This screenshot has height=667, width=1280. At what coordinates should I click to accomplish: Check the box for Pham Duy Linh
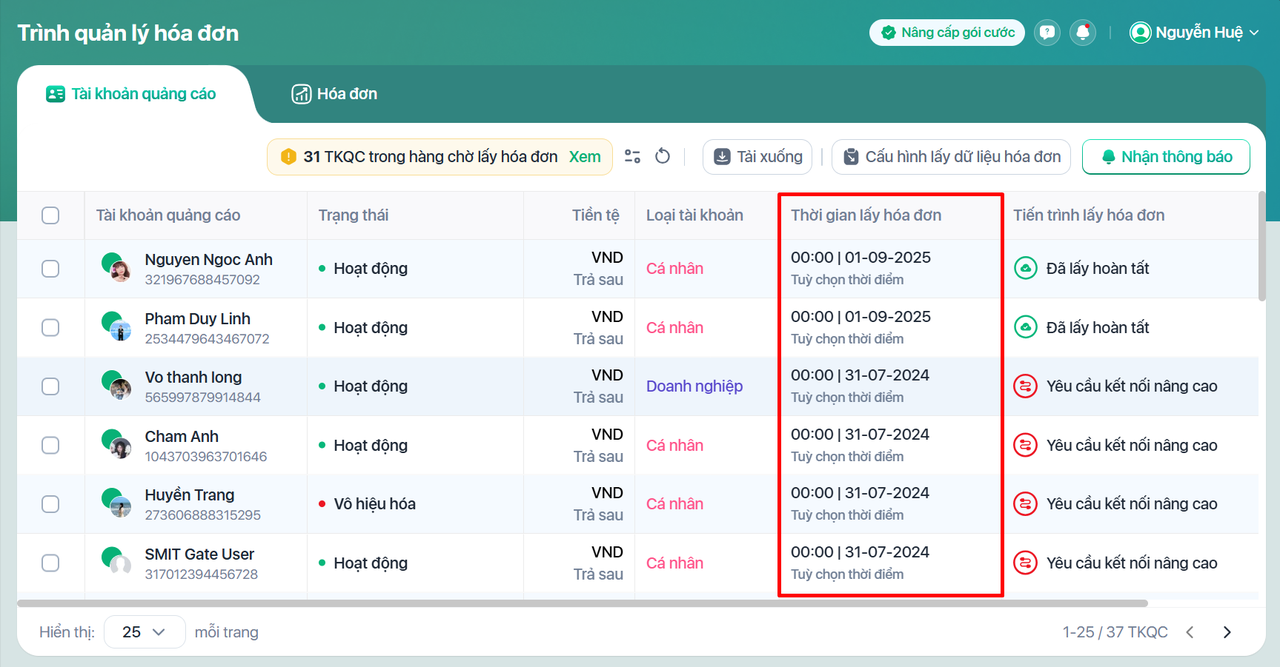click(50, 328)
